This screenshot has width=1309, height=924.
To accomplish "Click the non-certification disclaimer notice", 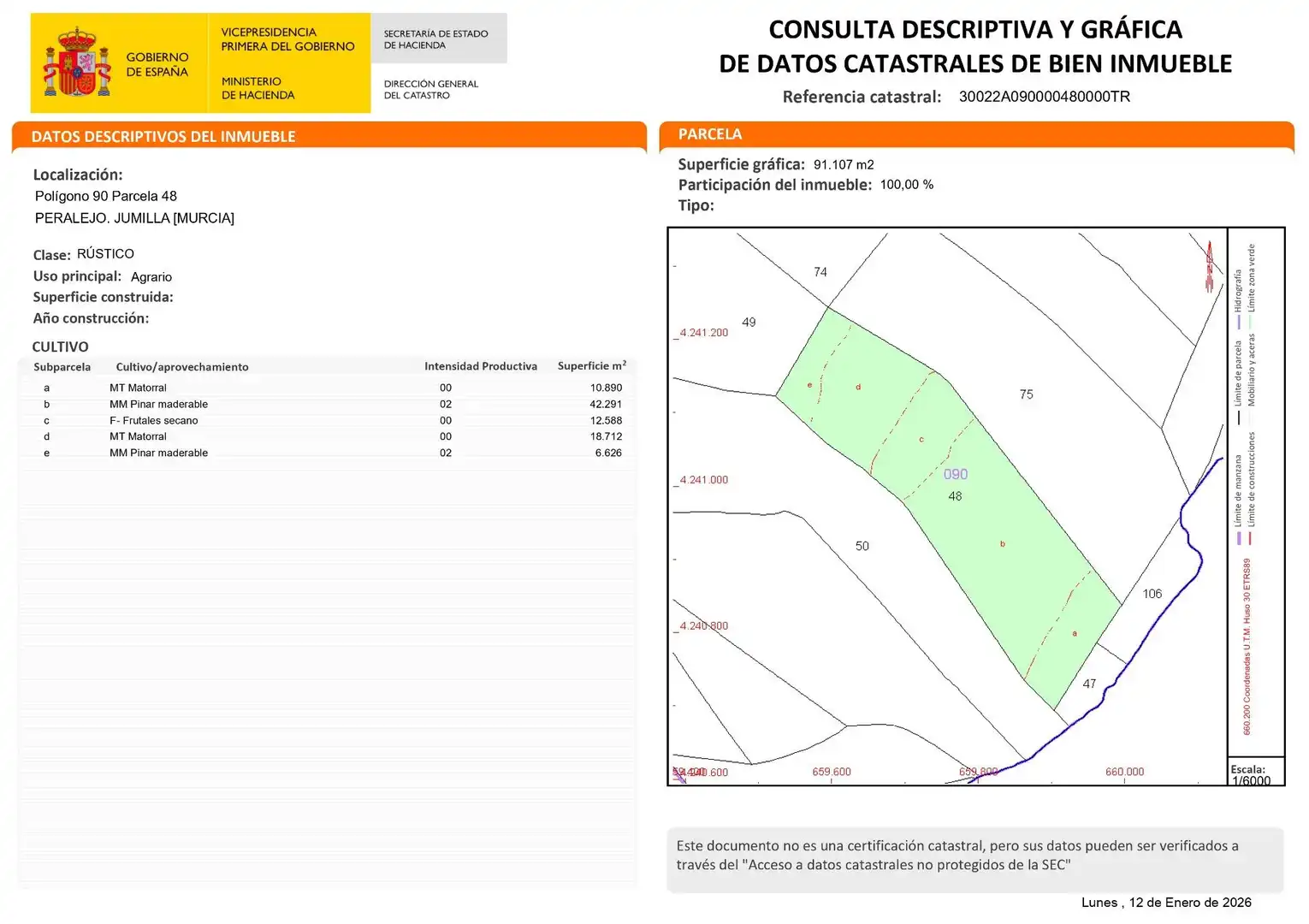I will point(975,860).
